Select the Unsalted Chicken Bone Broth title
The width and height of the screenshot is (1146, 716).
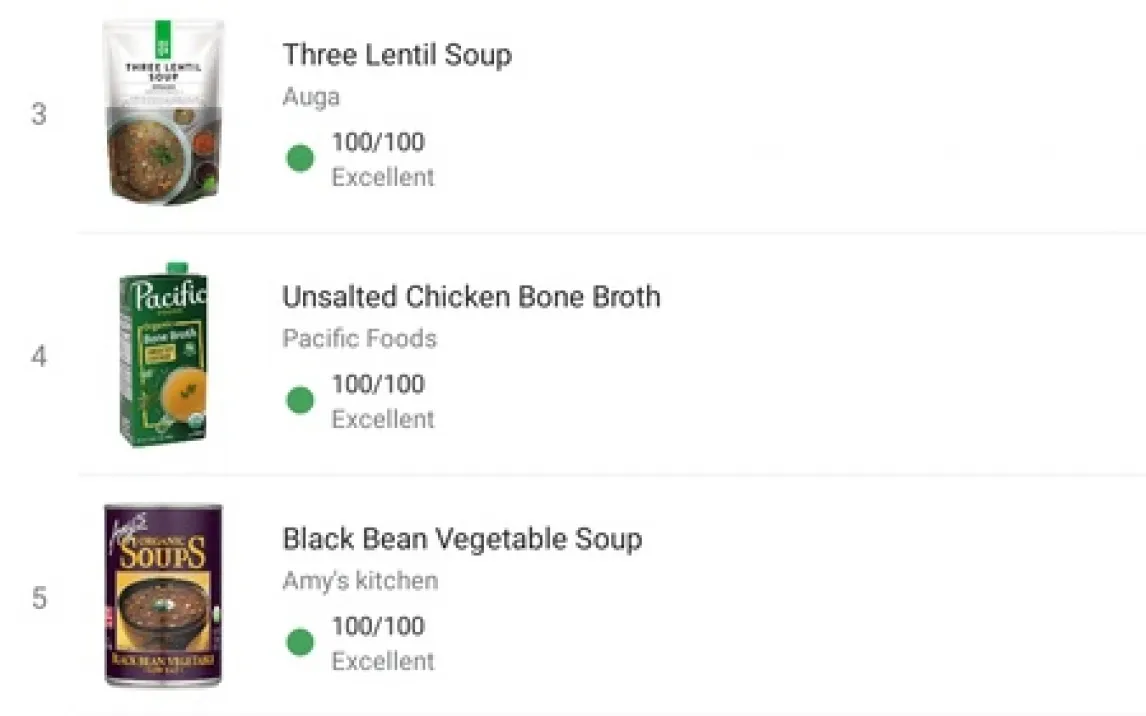point(471,297)
